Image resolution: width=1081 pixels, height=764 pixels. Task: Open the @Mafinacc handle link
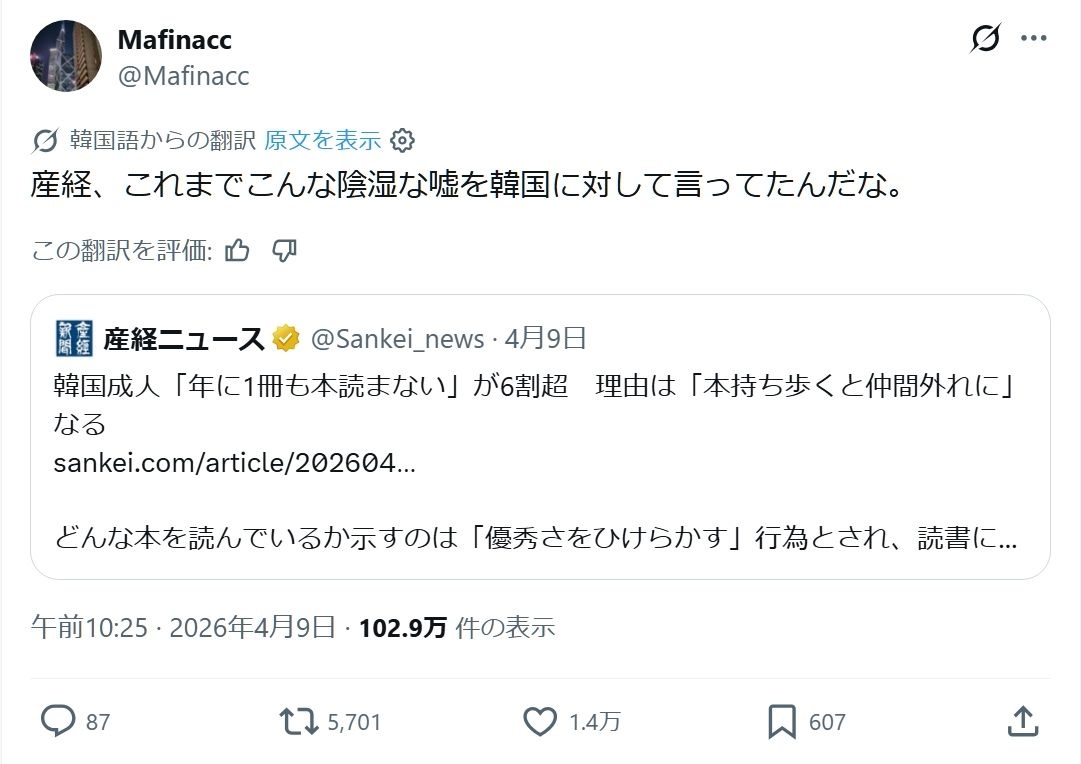click(183, 76)
